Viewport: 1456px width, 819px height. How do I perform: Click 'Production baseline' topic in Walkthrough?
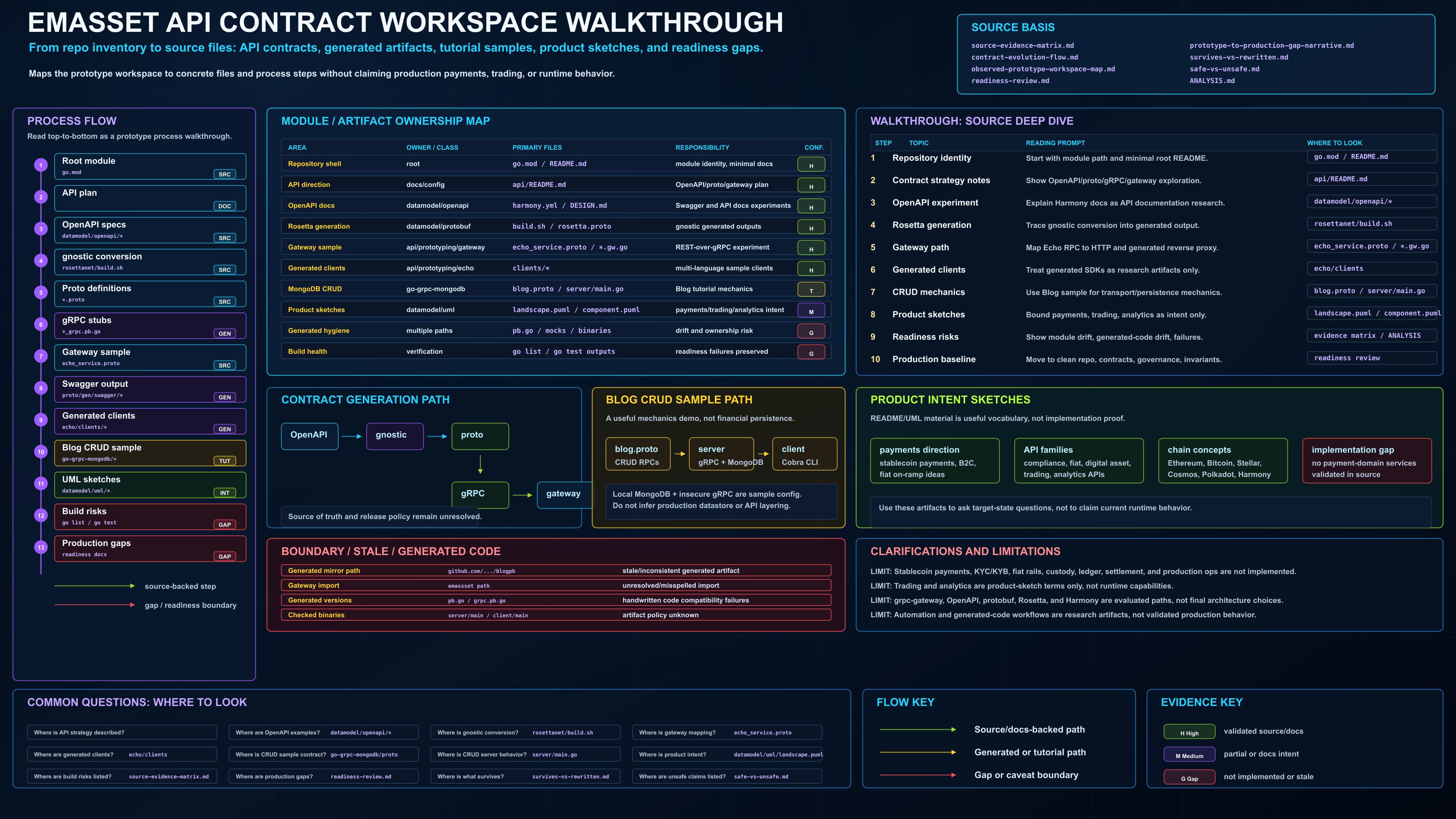point(934,359)
